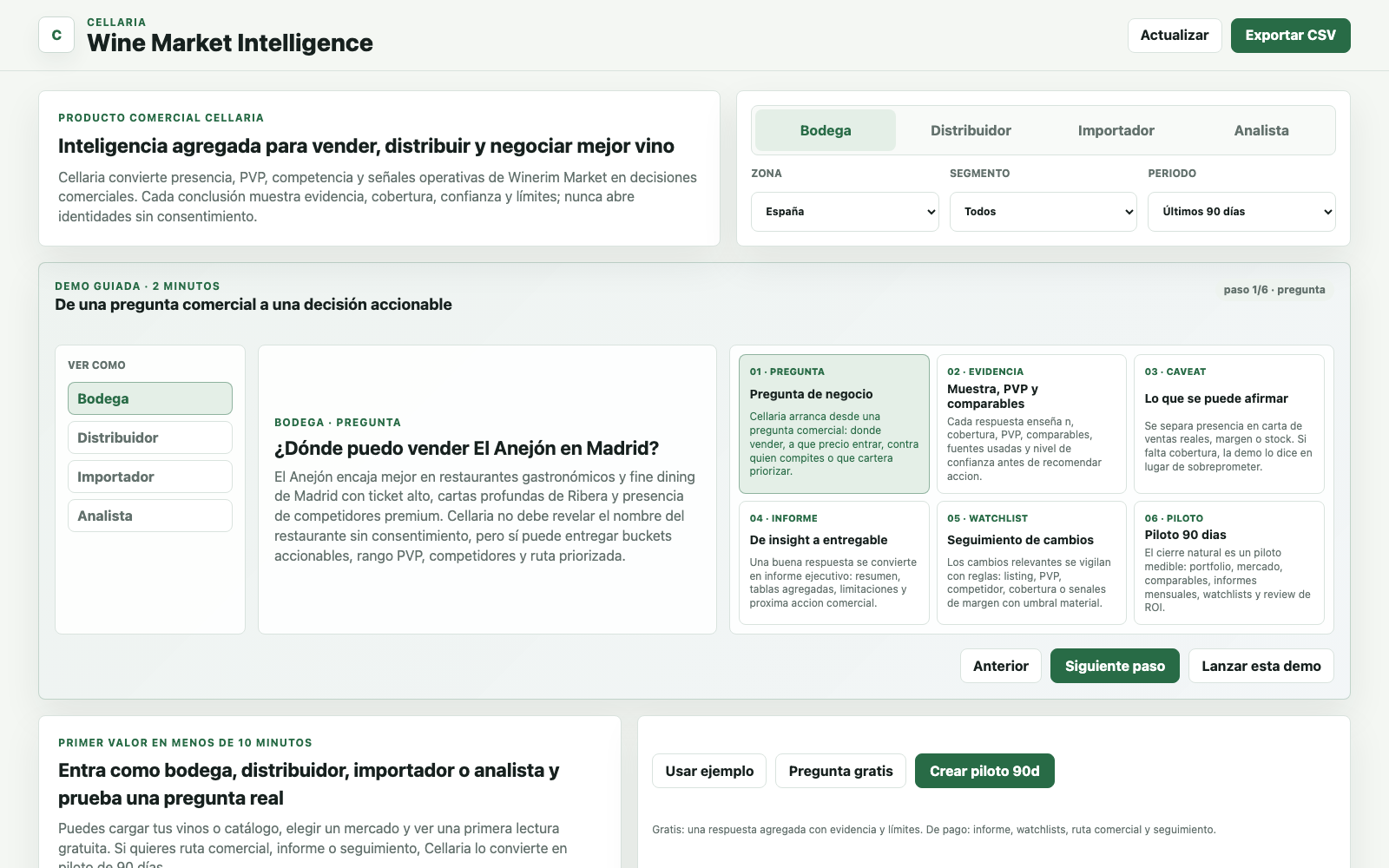The height and width of the screenshot is (868, 1389).
Task: Export data with Exportar CSV
Action: (x=1290, y=36)
